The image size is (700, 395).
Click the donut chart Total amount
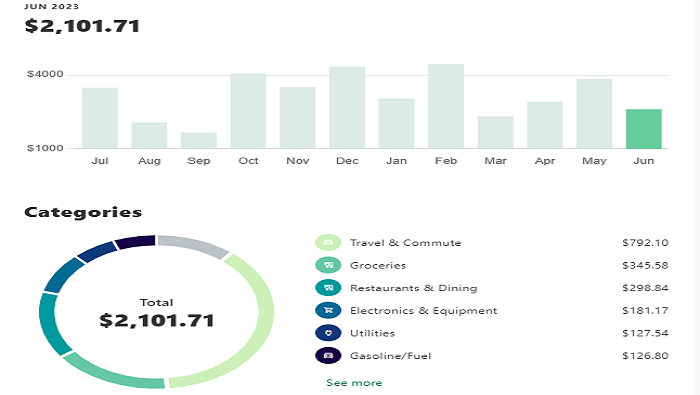(157, 320)
